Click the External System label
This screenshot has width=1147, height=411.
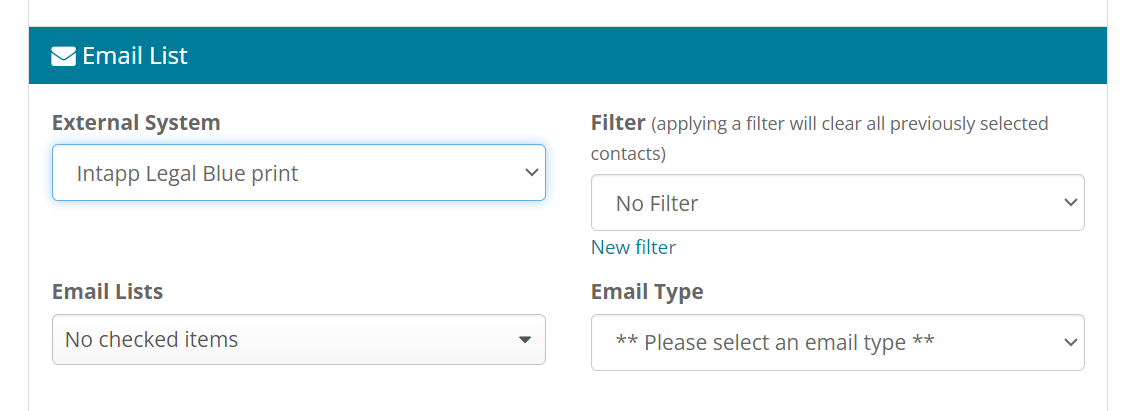(136, 122)
